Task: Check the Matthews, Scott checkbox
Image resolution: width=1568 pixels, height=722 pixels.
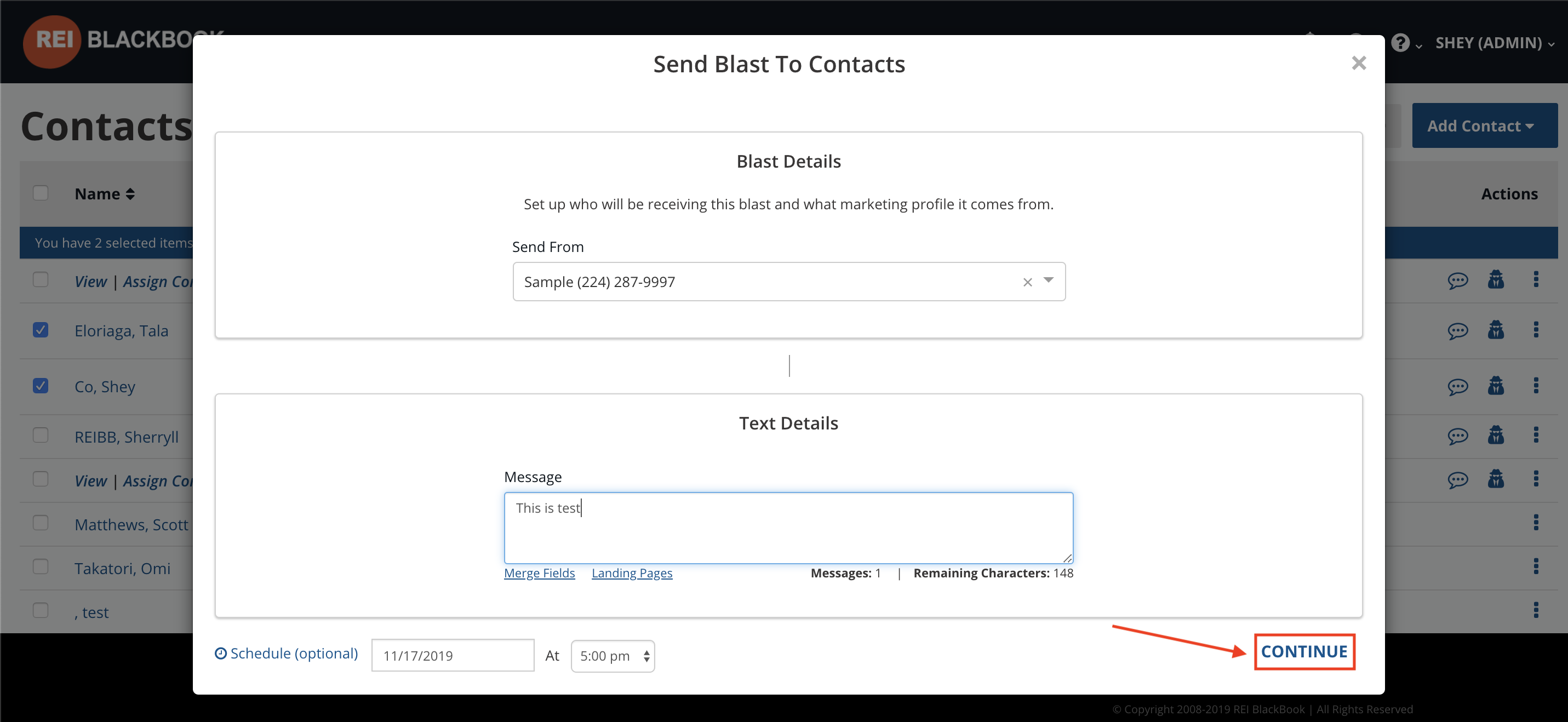Action: tap(40, 523)
